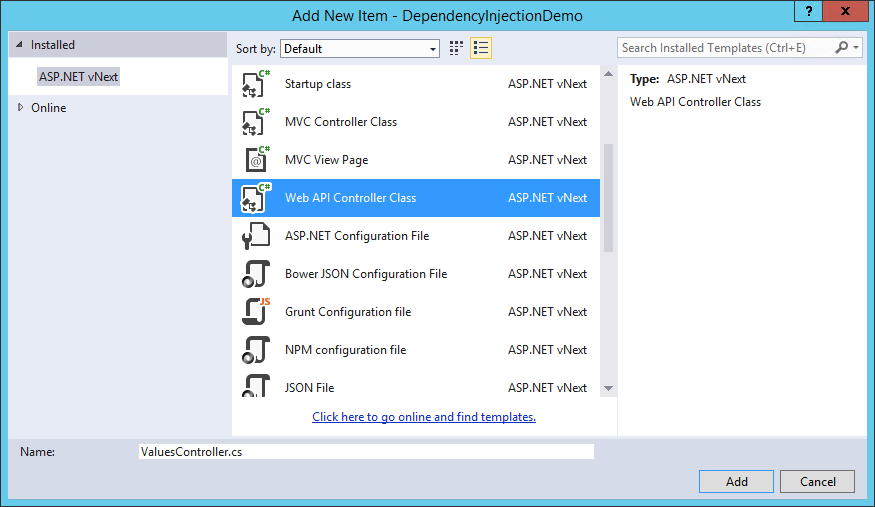Click template list scroll down arrow
Viewport: 875px width, 507px height.
click(608, 388)
